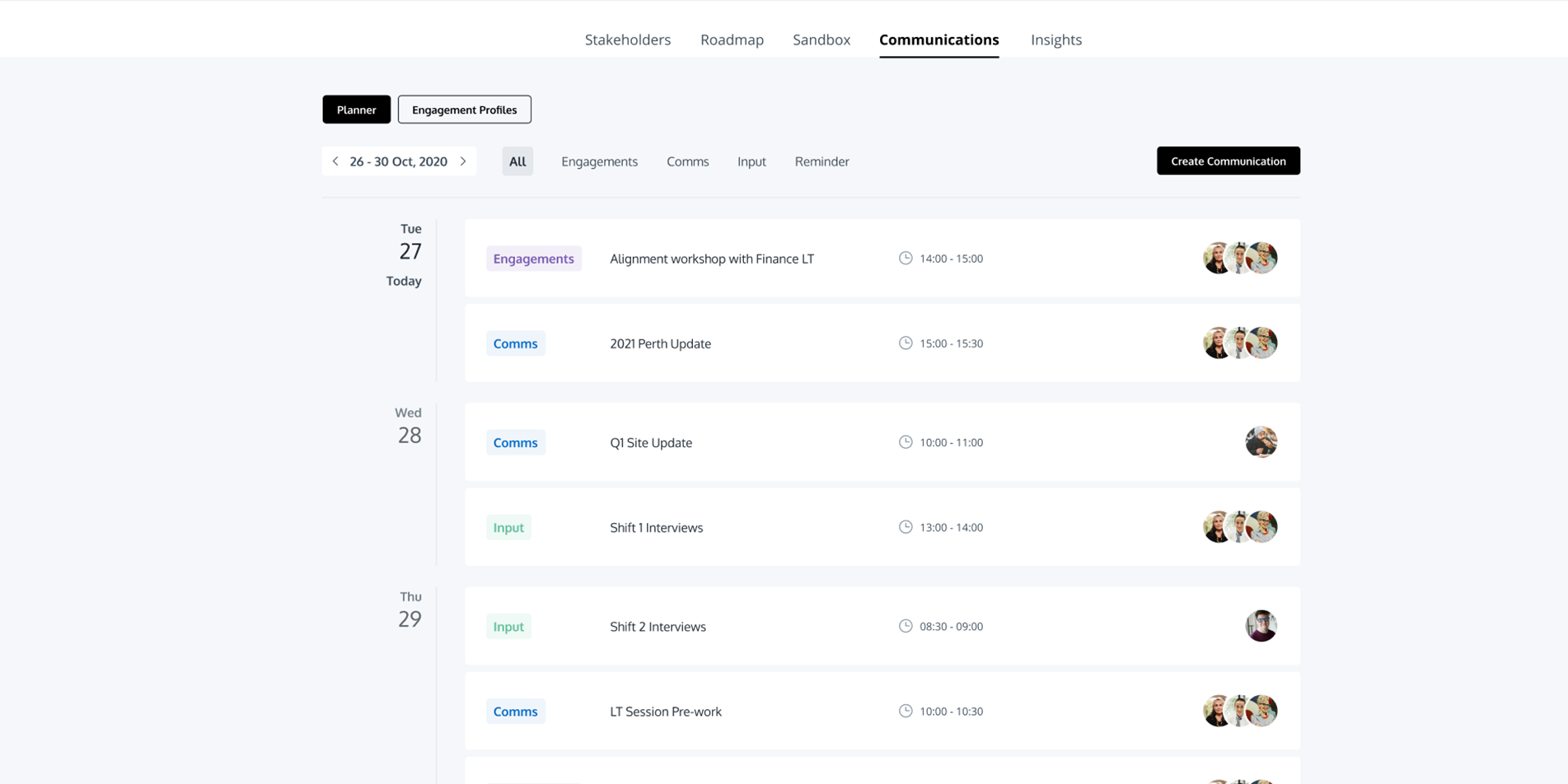Open the Stakeholders section
The height and width of the screenshot is (784, 1568).
click(x=627, y=40)
